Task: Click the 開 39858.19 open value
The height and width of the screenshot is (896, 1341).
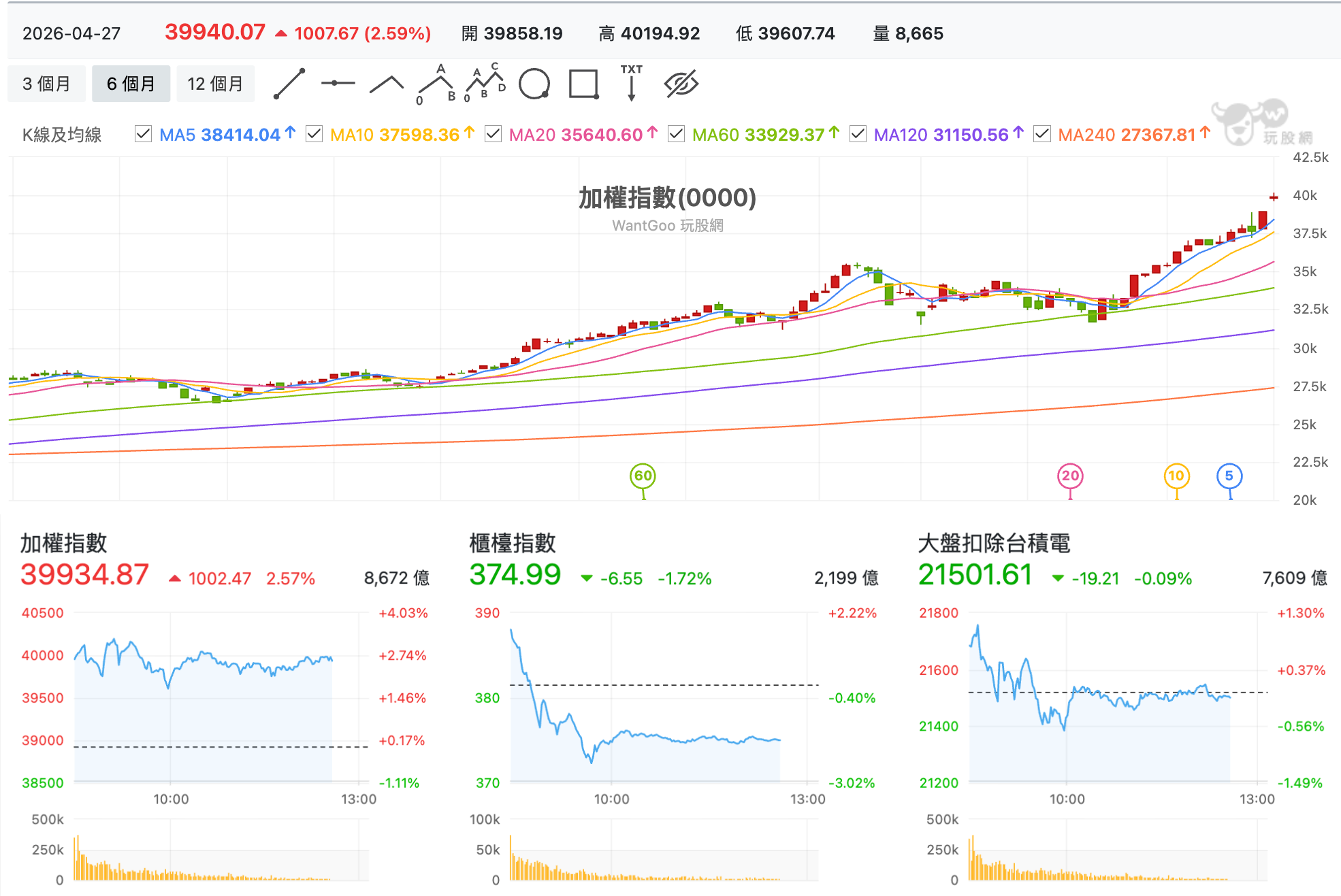Action: click(x=512, y=33)
